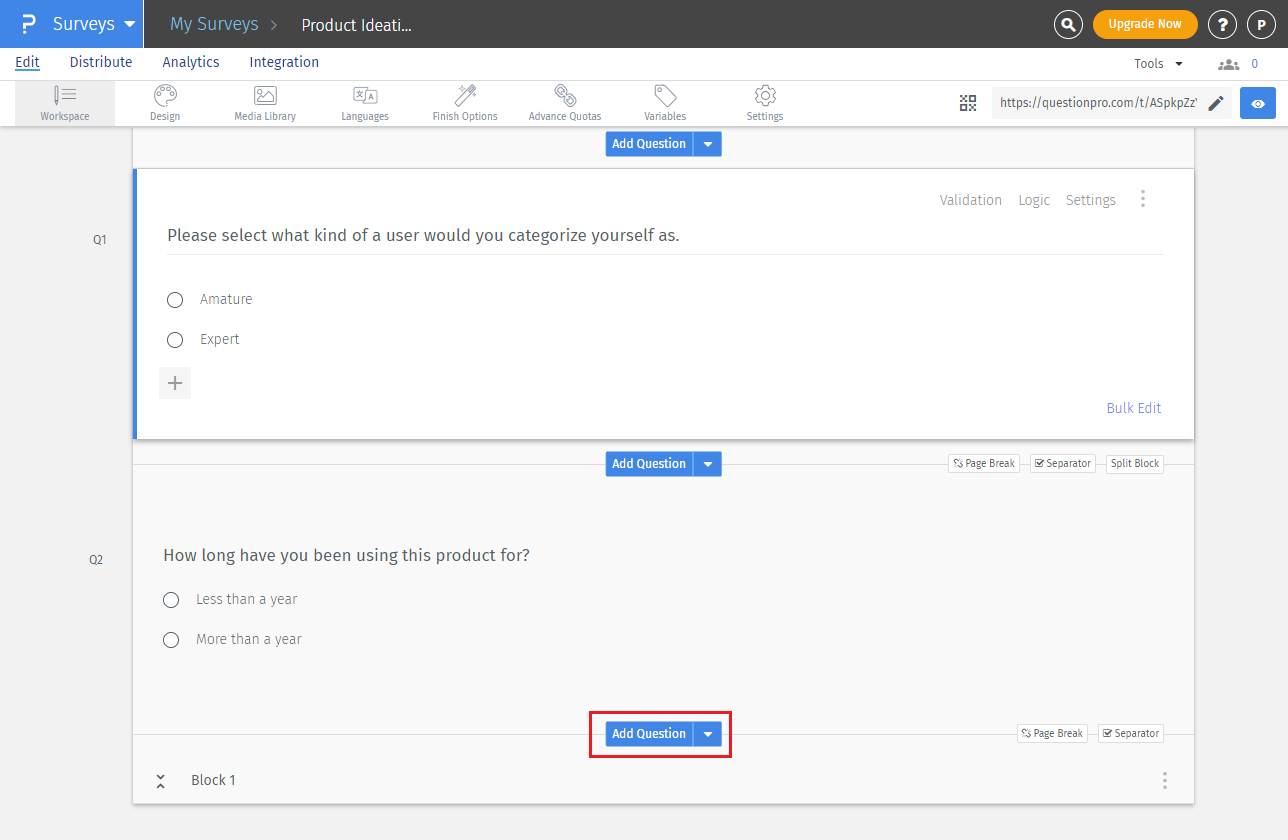The height and width of the screenshot is (840, 1288).
Task: Click the Bulk Edit link
Action: point(1134,408)
